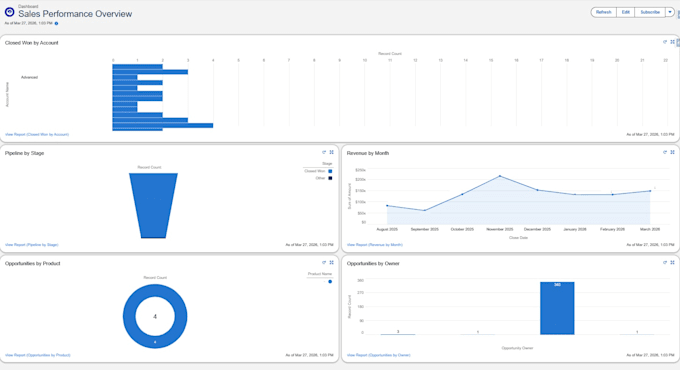Refresh the Opportunities by Owner widget

665,262
